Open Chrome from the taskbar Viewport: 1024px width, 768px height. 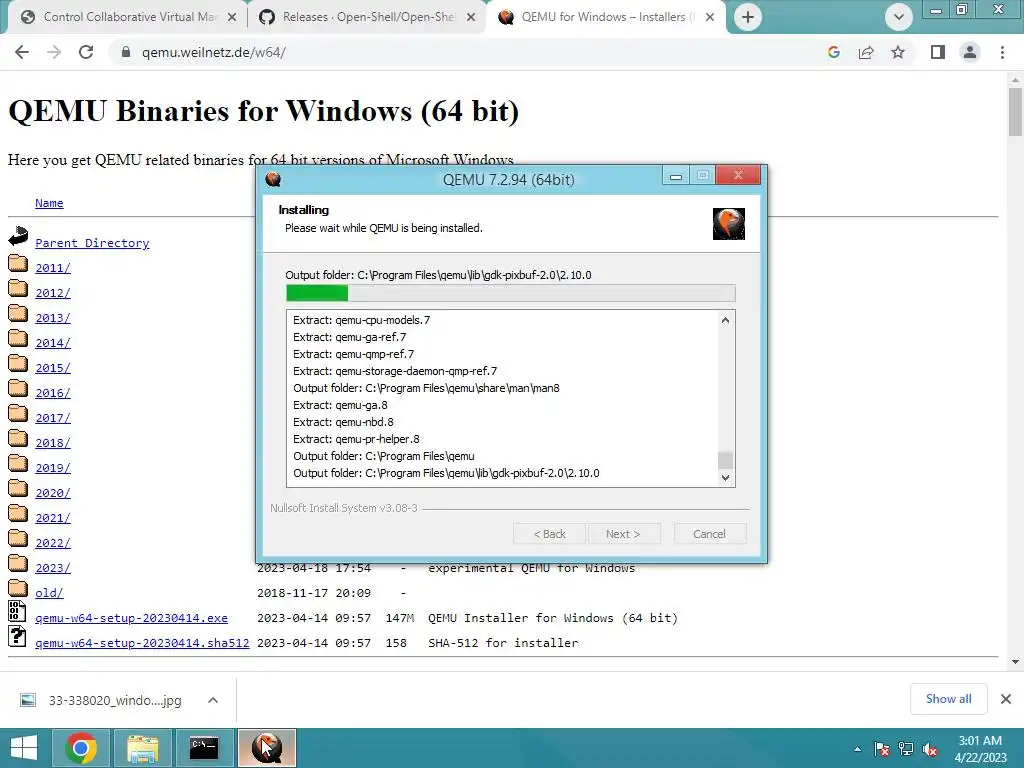81,748
